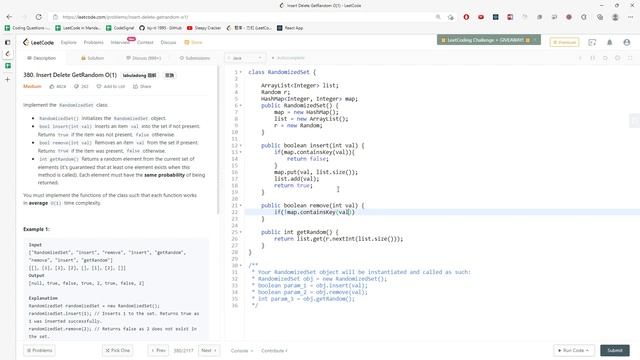Image resolution: width=640 pixels, height=360 pixels.
Task: Collapse code fold arrow at line 6 constructor
Action: click(241, 106)
